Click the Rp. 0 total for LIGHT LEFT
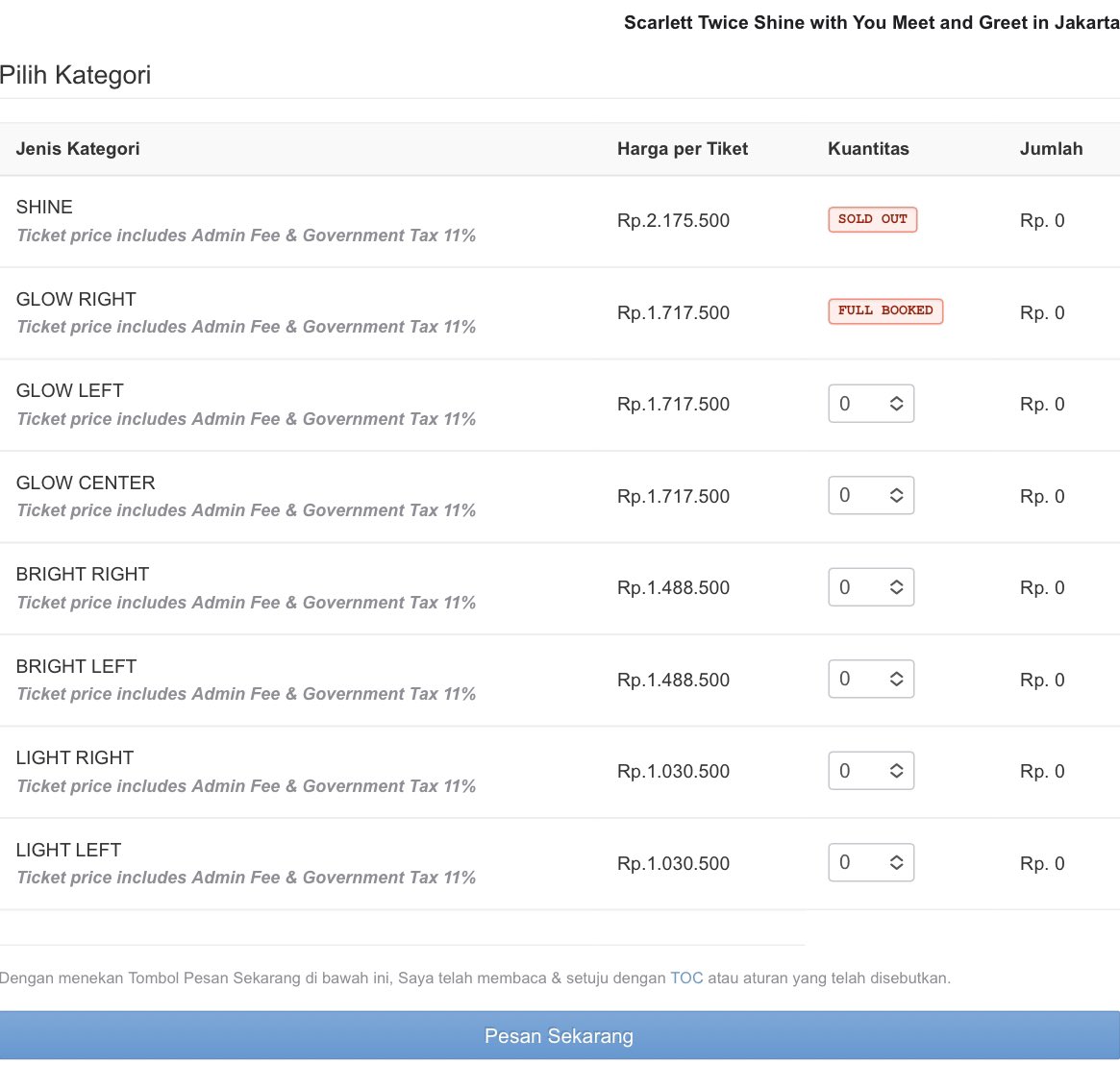1120x1065 pixels. coord(1042,863)
